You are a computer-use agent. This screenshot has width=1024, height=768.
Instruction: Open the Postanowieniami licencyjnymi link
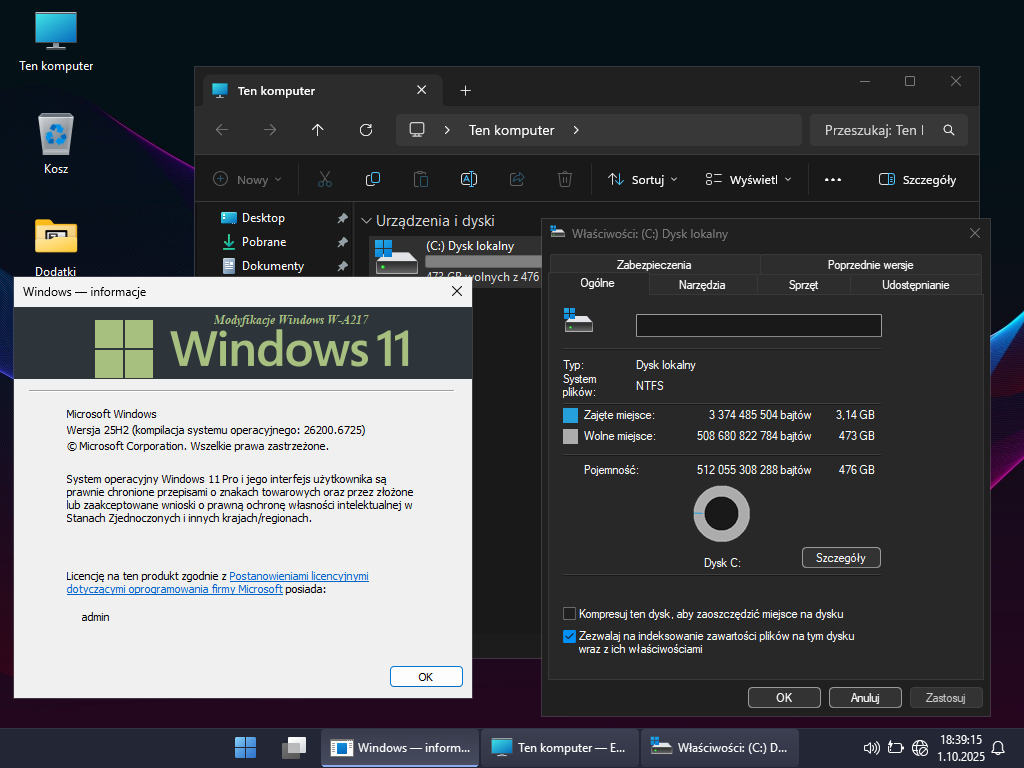pyautogui.click(x=298, y=577)
